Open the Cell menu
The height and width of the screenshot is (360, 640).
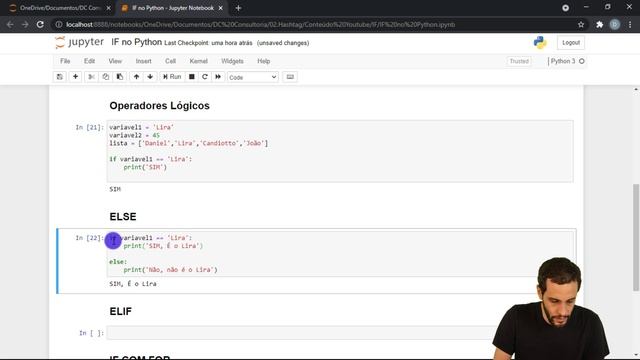click(170, 61)
